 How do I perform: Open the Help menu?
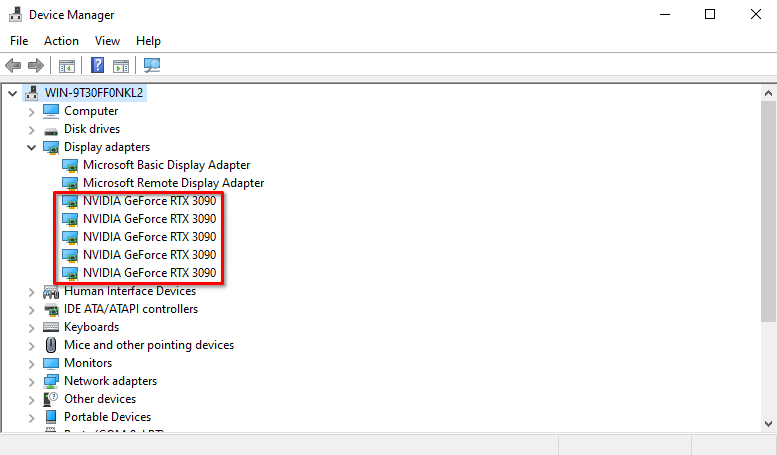click(x=148, y=41)
